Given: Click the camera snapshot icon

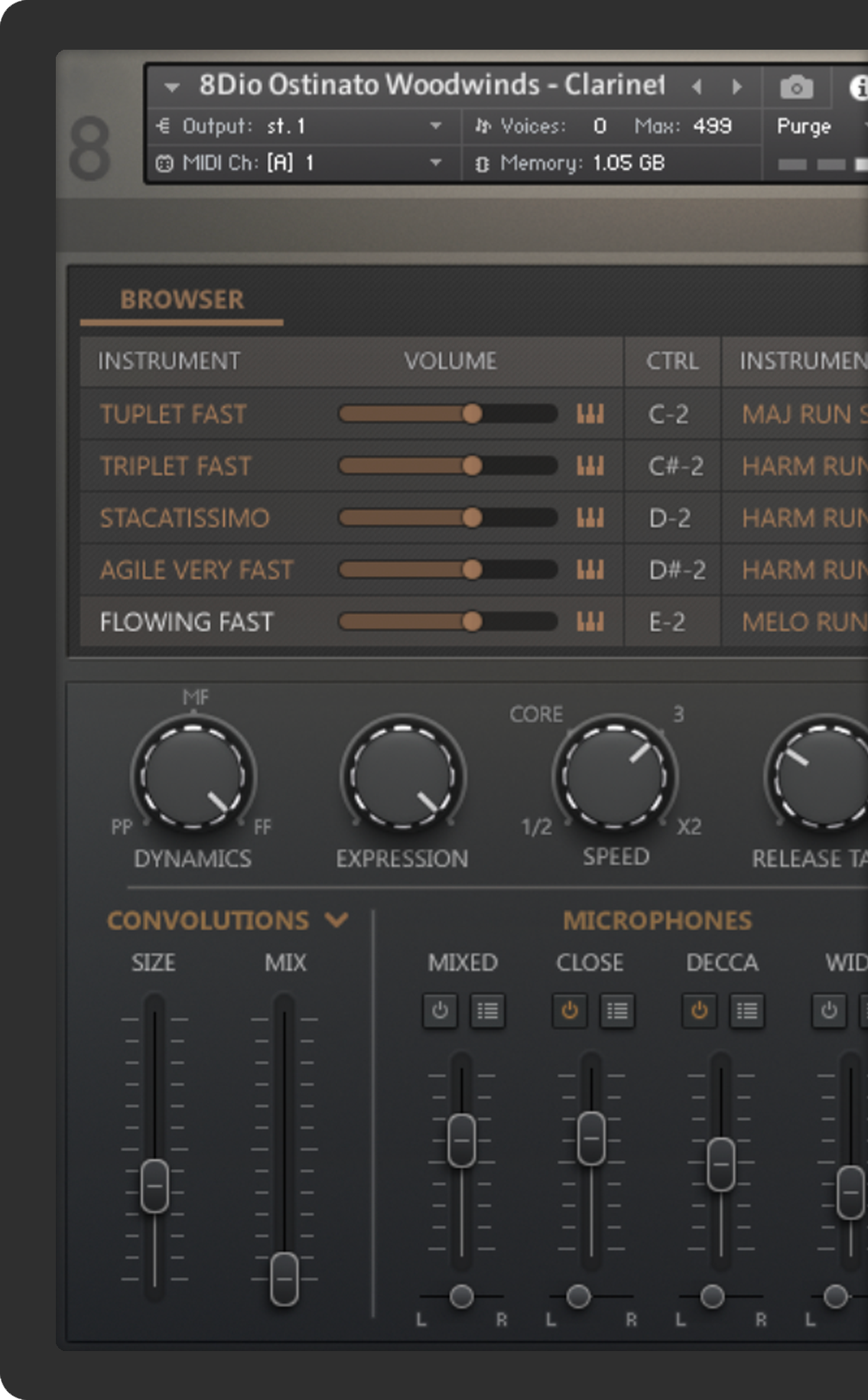Looking at the screenshot, I should (x=796, y=87).
